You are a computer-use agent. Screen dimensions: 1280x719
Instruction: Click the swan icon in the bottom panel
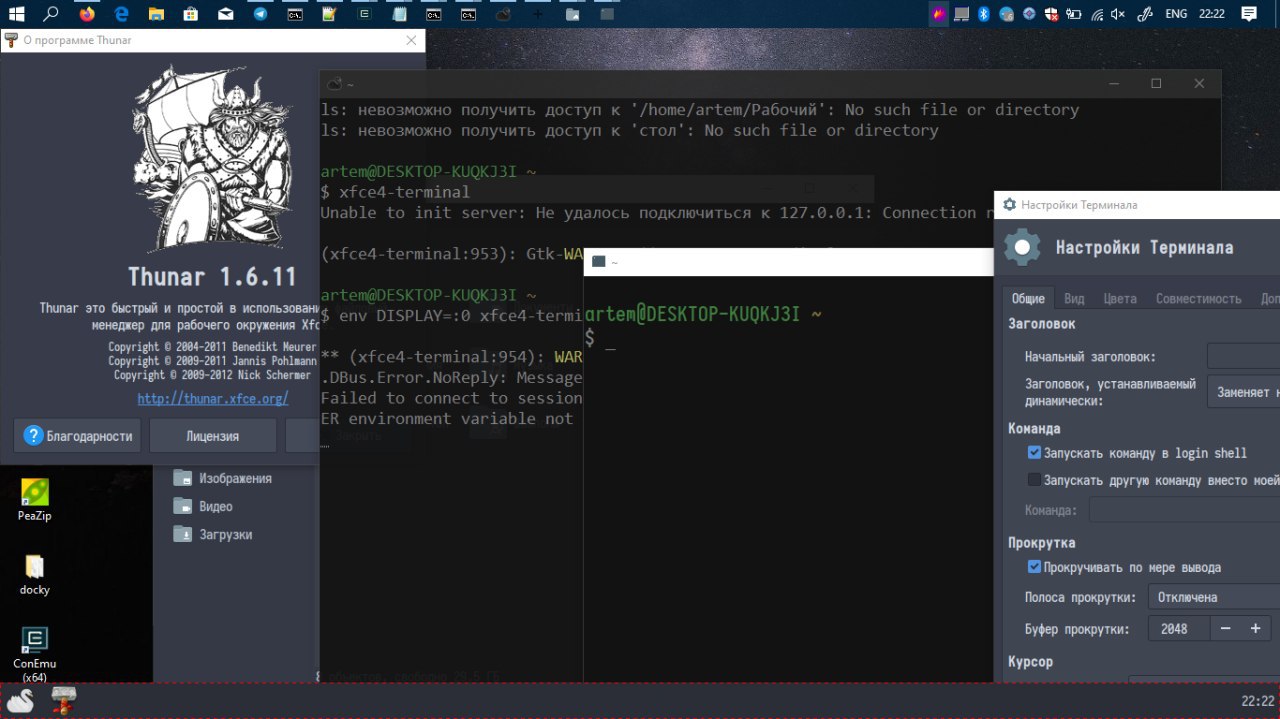21,701
